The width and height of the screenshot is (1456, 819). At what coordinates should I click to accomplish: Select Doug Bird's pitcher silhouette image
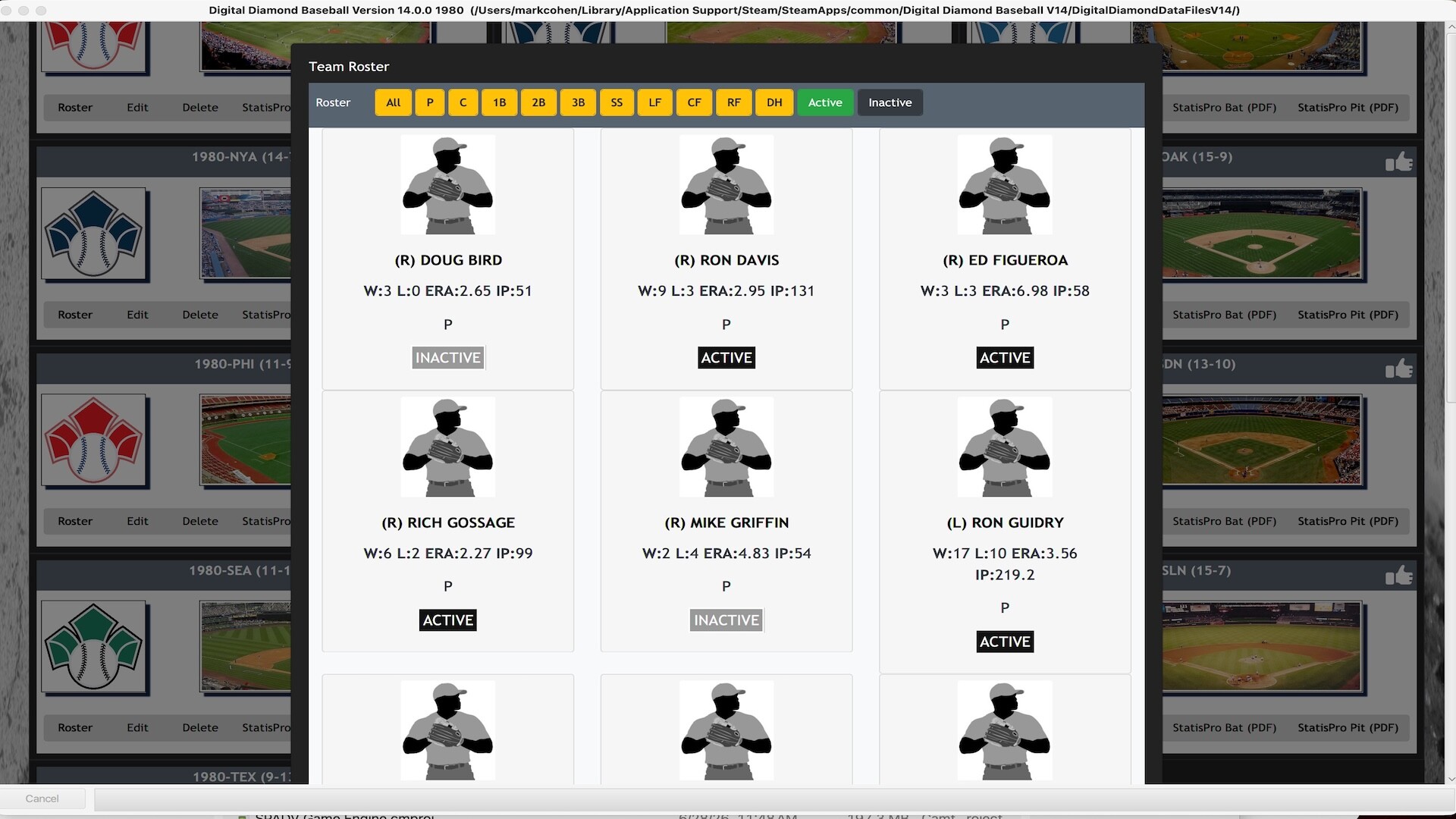pyautogui.click(x=448, y=184)
